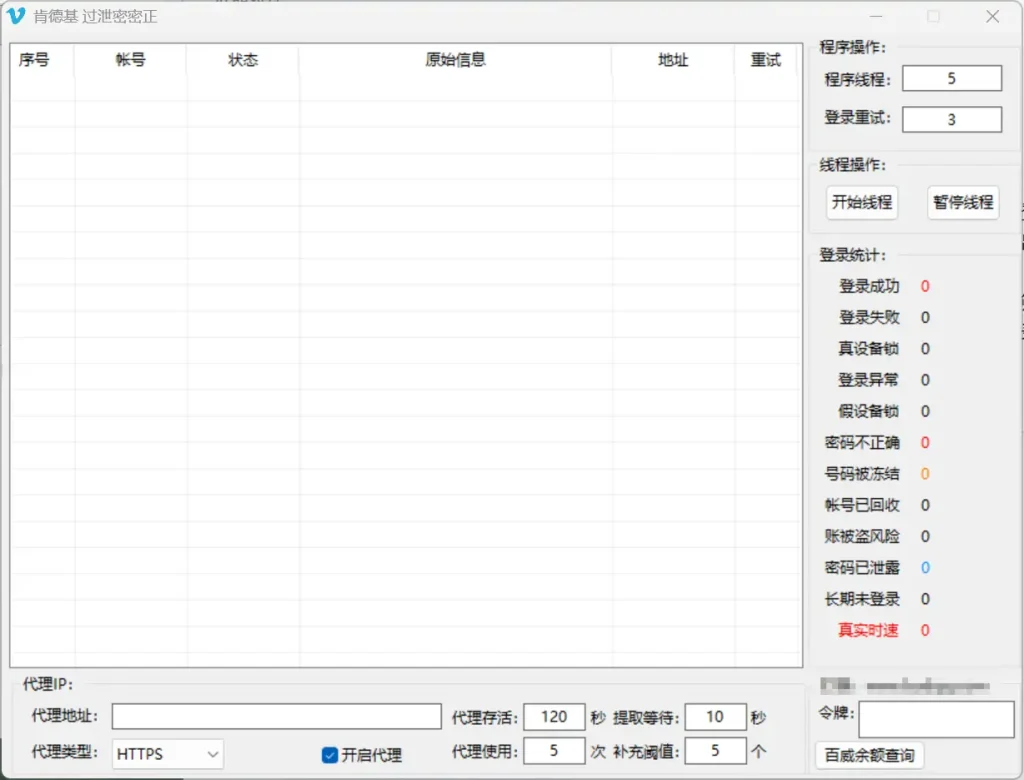Click the 百威余额查询 query button
This screenshot has height=780, width=1024.
869,755
